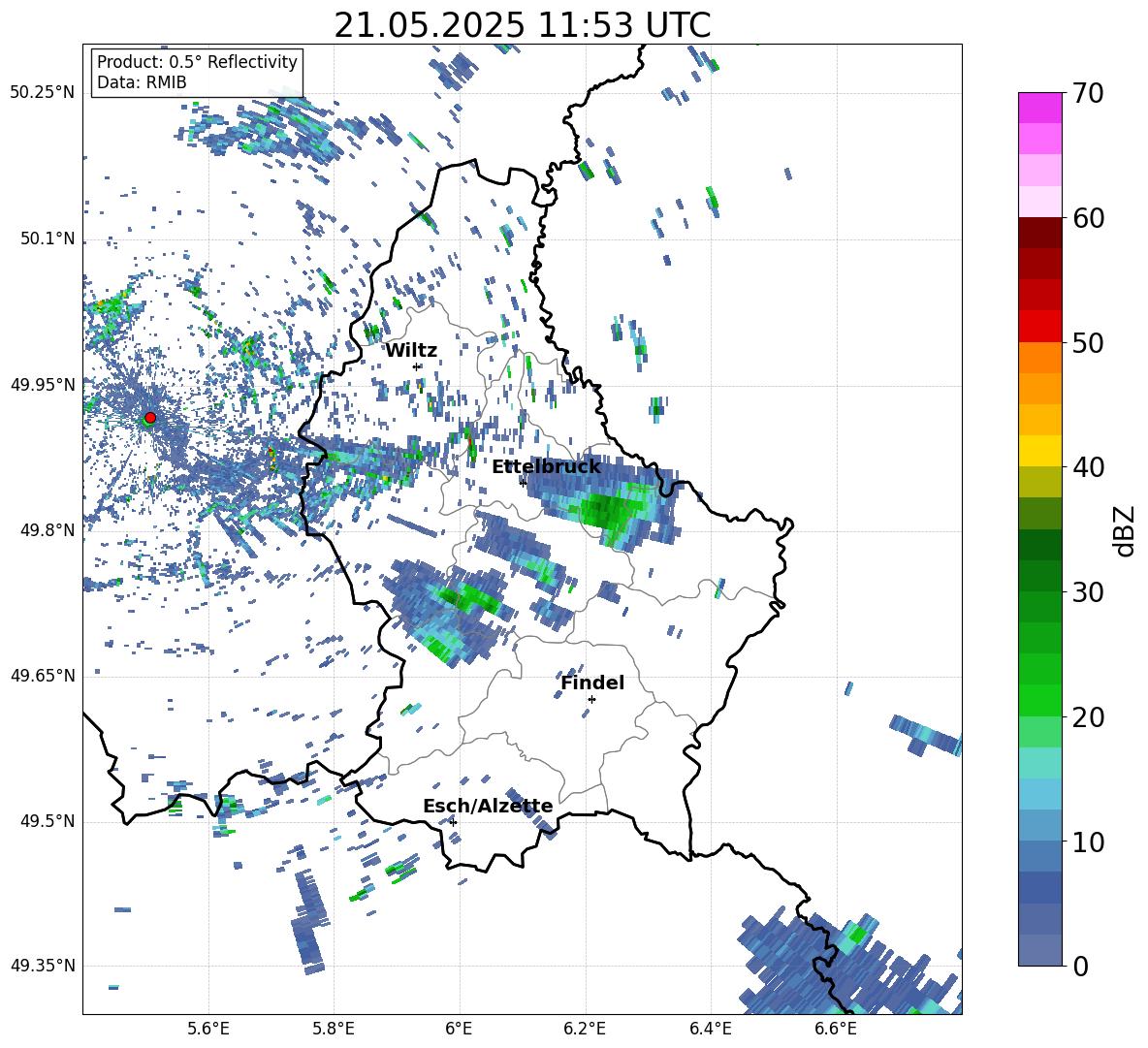
Task: Click the timestamp title 21.05.2025 11:53 UTC
Action: point(522,25)
